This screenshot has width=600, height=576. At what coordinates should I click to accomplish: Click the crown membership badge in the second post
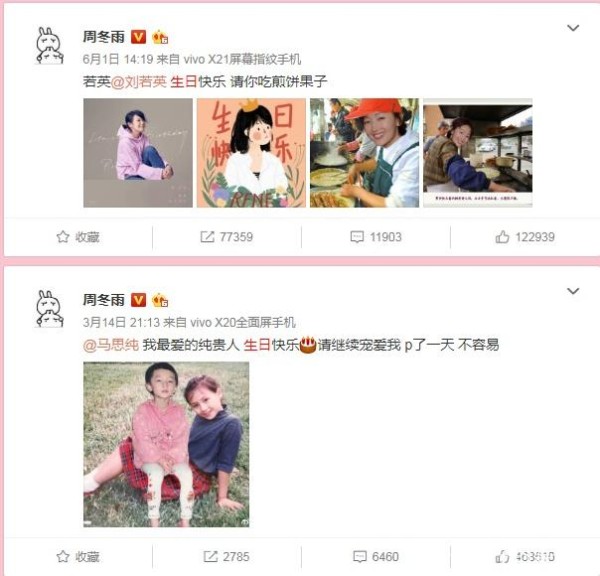coord(160,300)
